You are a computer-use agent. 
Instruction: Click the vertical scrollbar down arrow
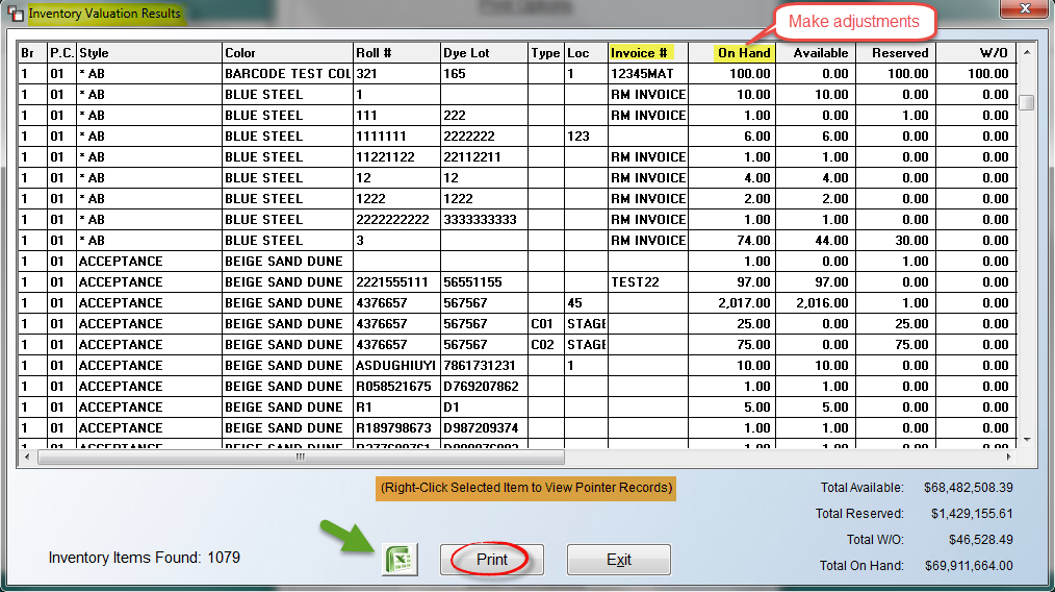click(x=1027, y=440)
